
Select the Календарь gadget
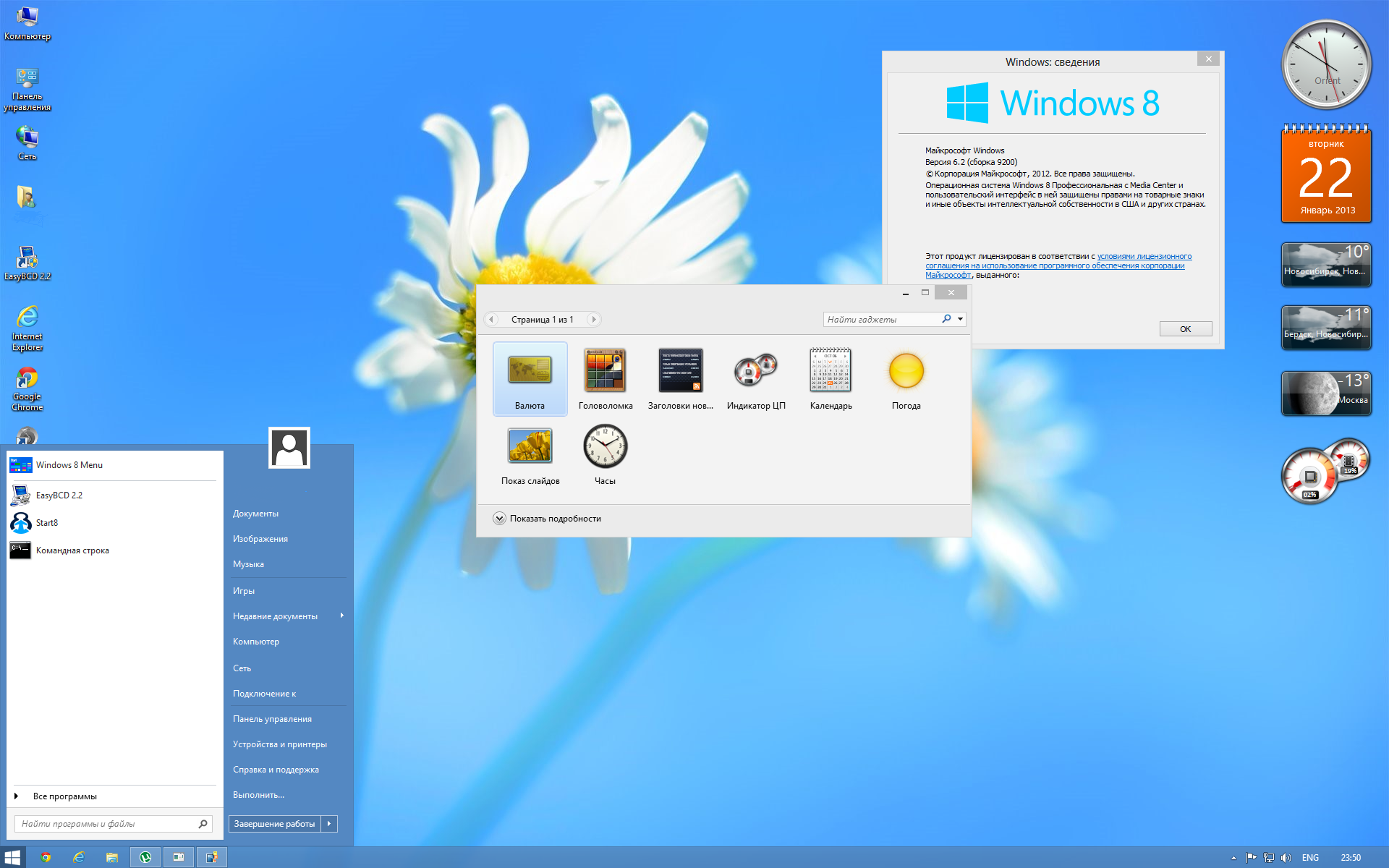click(x=831, y=378)
